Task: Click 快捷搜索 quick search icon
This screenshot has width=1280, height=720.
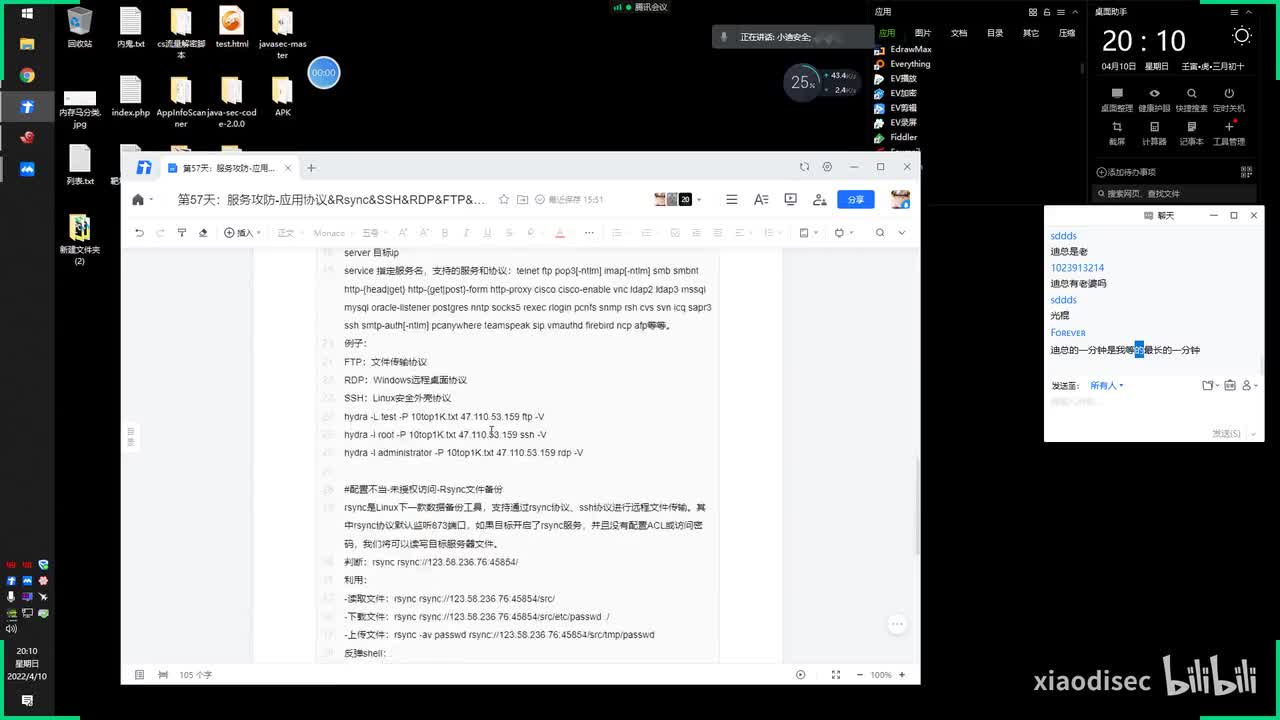Action: pos(1191,99)
